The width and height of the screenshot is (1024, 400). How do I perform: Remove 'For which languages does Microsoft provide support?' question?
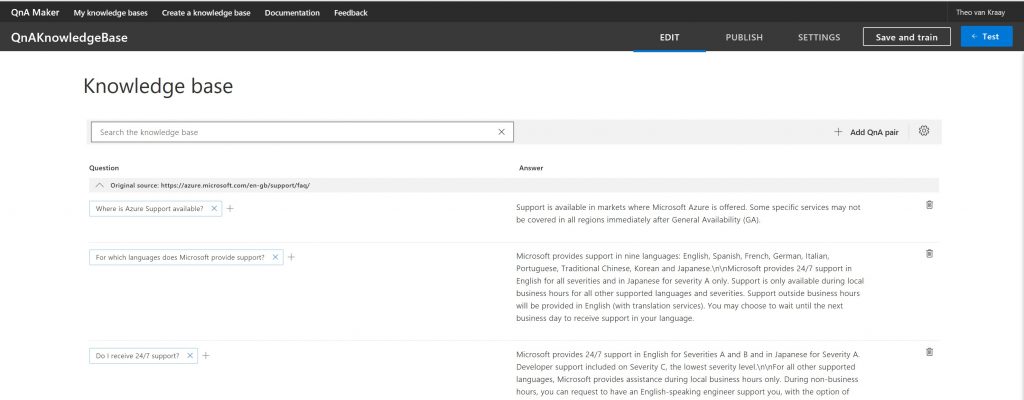click(x=276, y=257)
